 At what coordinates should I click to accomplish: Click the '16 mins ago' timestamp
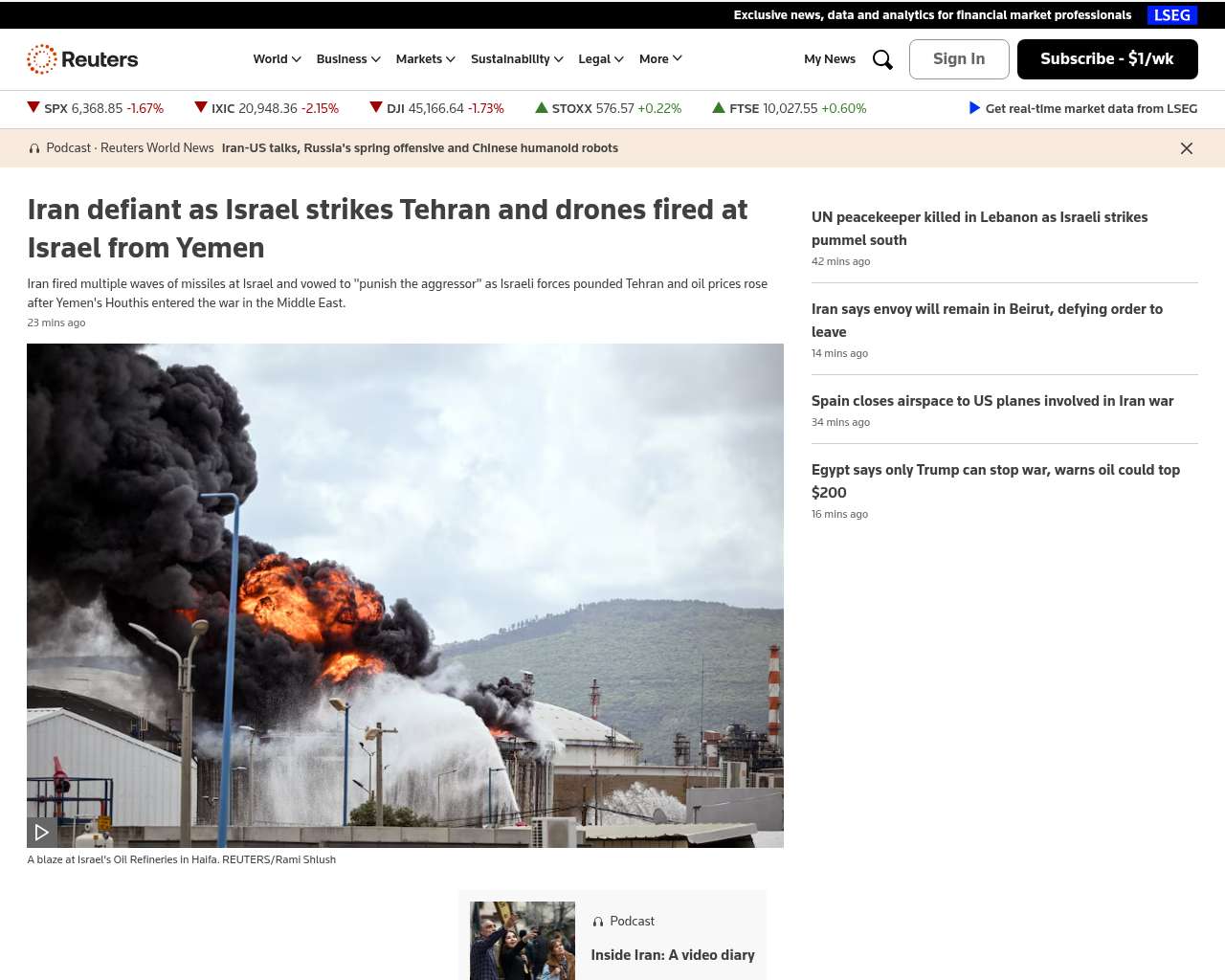pyautogui.click(x=840, y=514)
